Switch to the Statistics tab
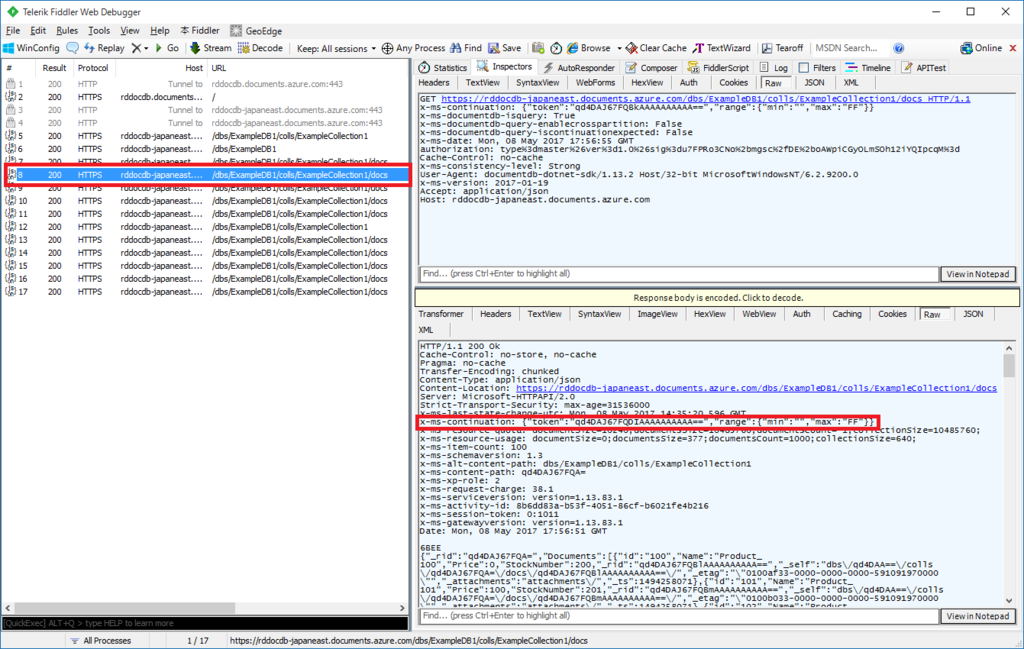This screenshot has width=1024, height=649. 443,68
